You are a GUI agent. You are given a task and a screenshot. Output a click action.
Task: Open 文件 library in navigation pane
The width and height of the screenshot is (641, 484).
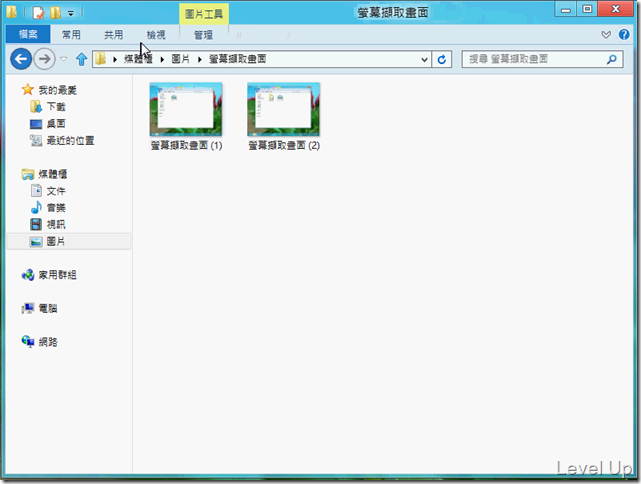click(x=56, y=191)
